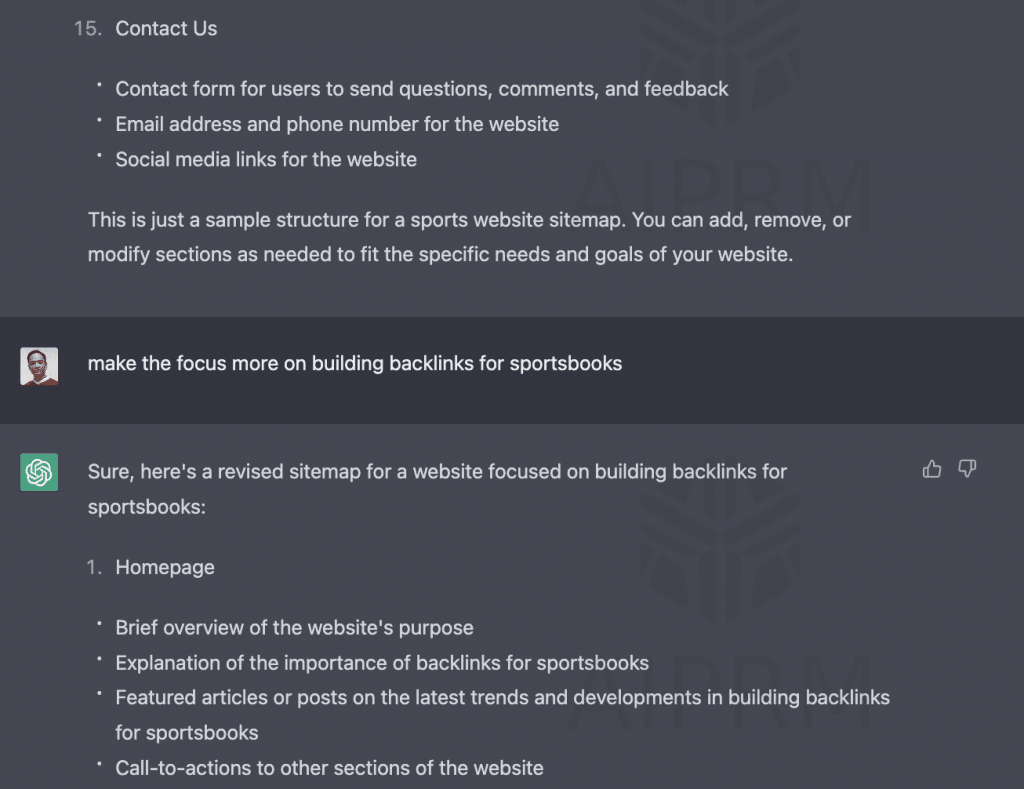Image resolution: width=1024 pixels, height=789 pixels.
Task: Click the "Brief overview of the website's purpose" bullet
Action: pos(294,628)
